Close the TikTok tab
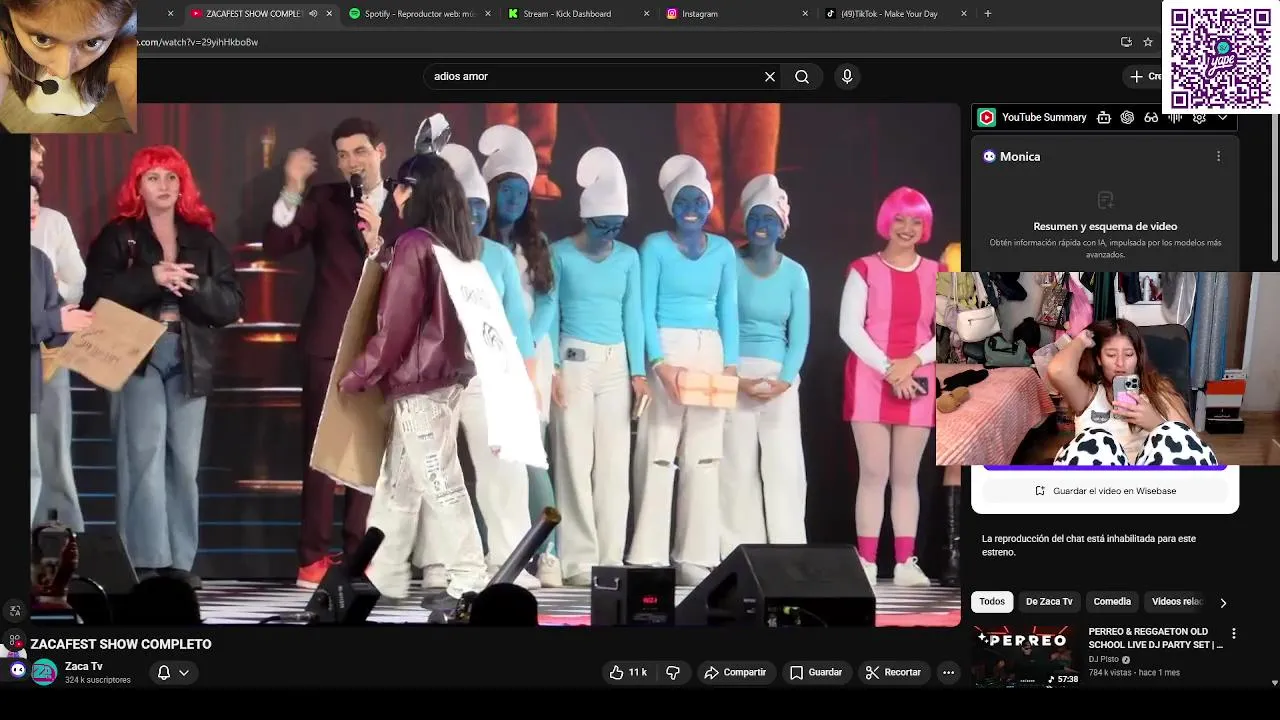Screen dimensions: 1280x720 [x=964, y=14]
